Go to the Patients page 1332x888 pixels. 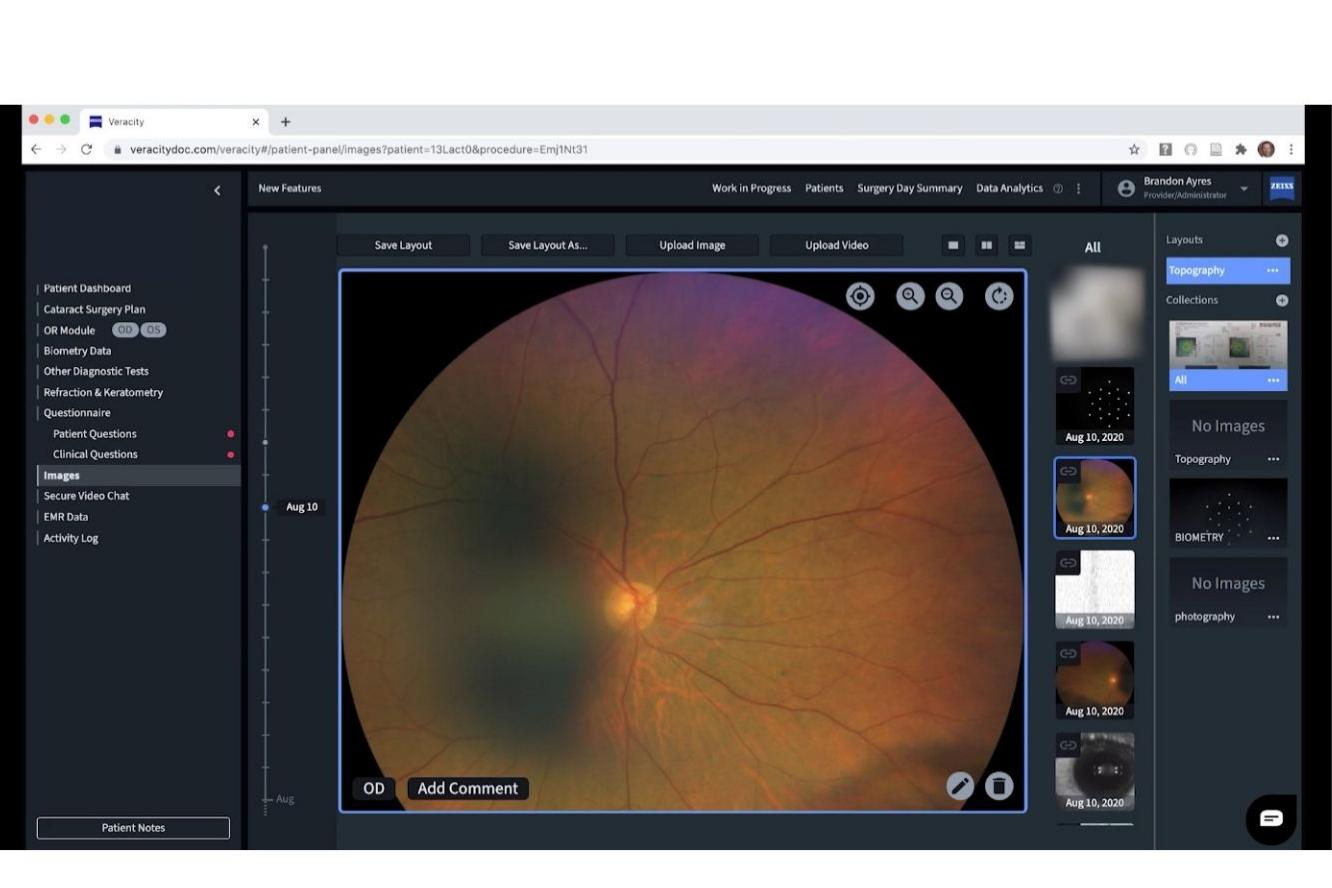(824, 188)
